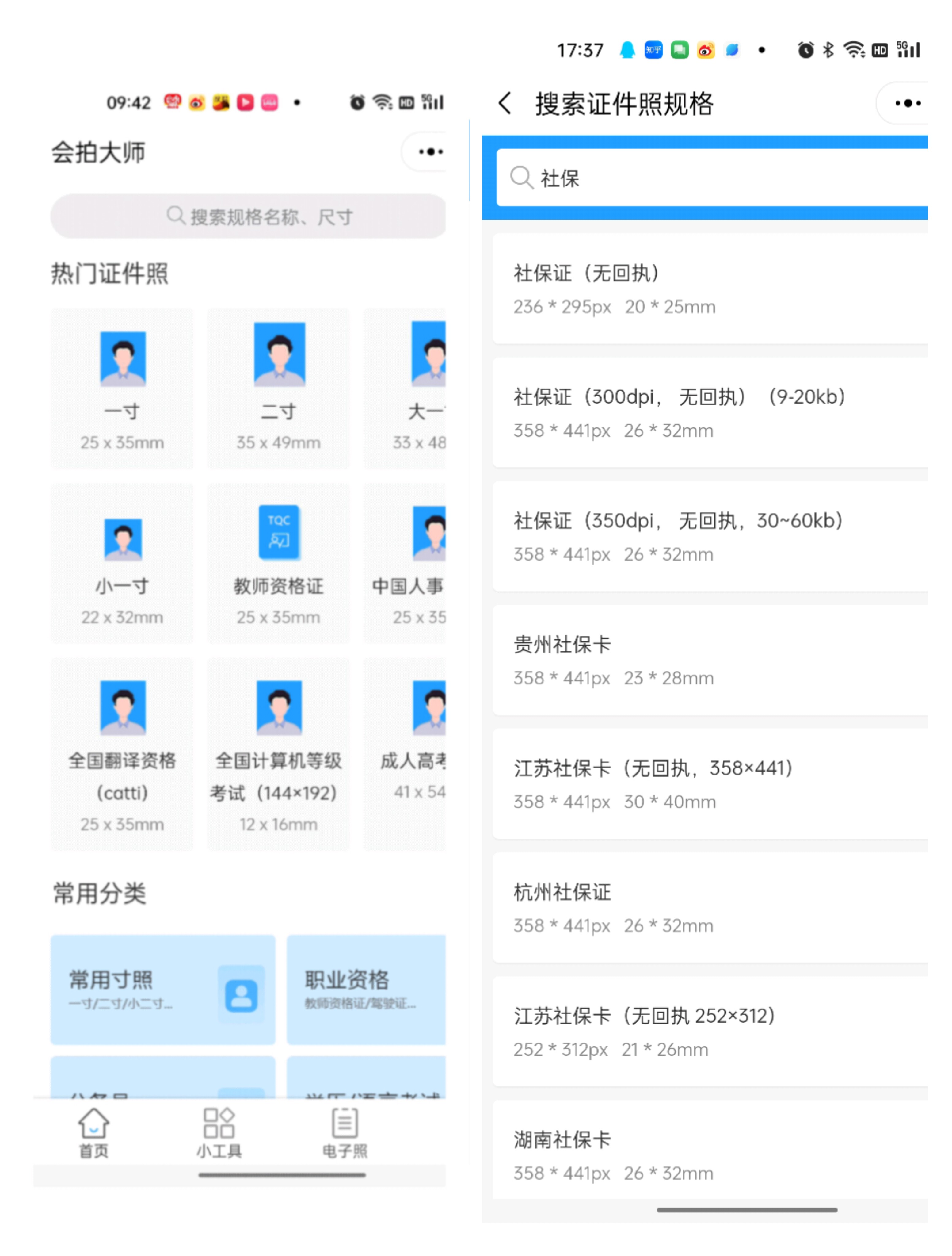Open the 中国人事 photo card

405,563
